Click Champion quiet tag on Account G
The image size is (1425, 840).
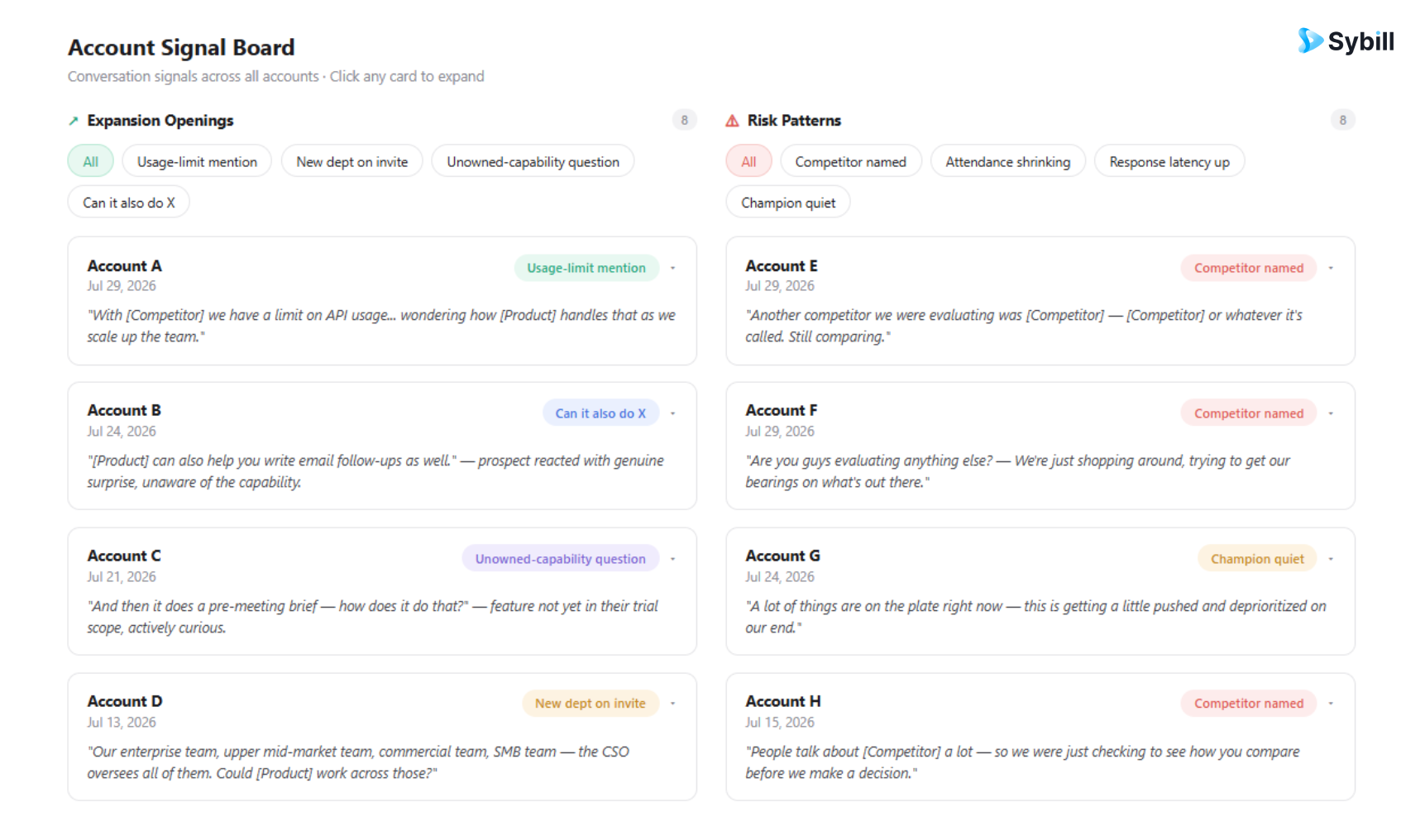[1257, 559]
